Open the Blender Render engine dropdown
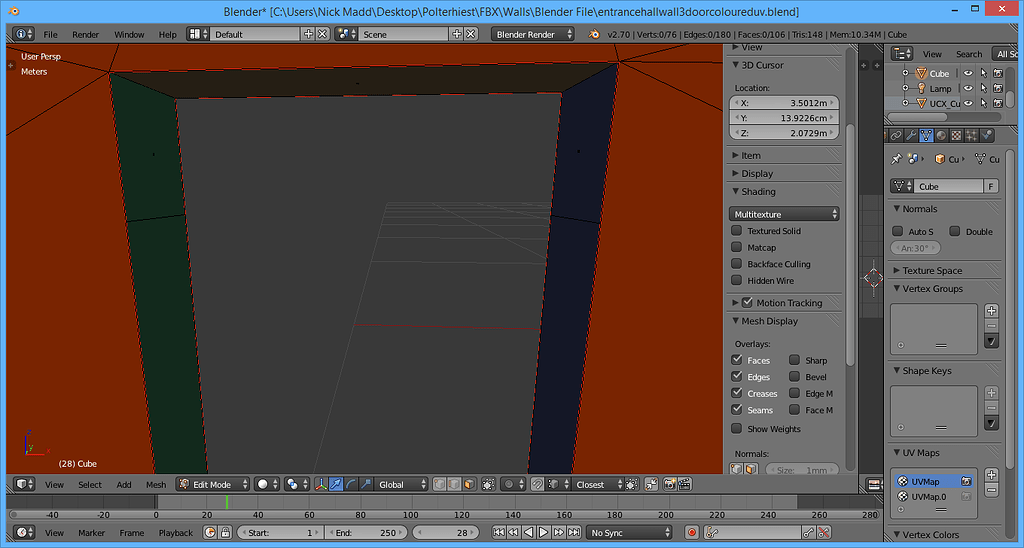 pos(532,34)
